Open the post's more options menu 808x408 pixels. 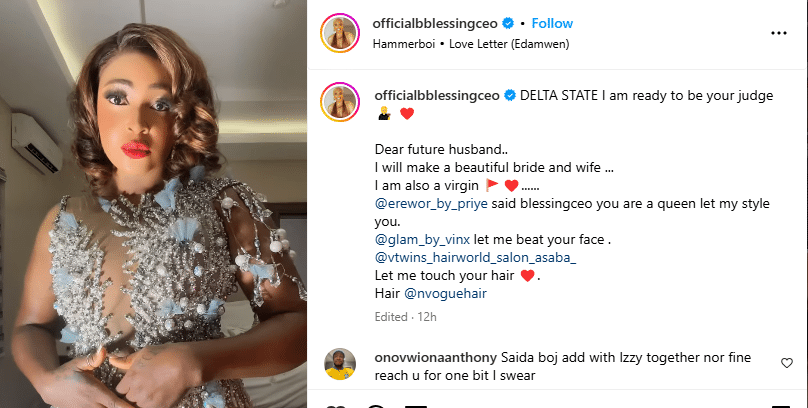(x=778, y=33)
